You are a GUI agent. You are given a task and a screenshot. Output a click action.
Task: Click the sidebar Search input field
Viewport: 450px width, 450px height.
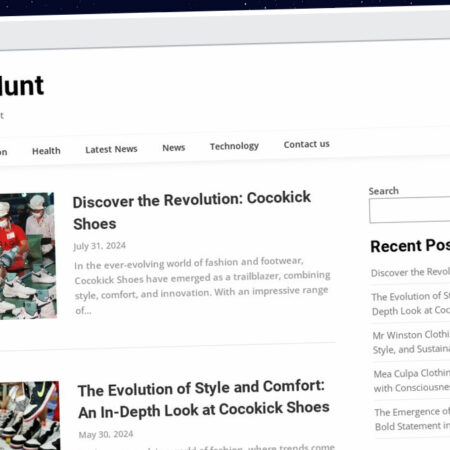point(410,210)
